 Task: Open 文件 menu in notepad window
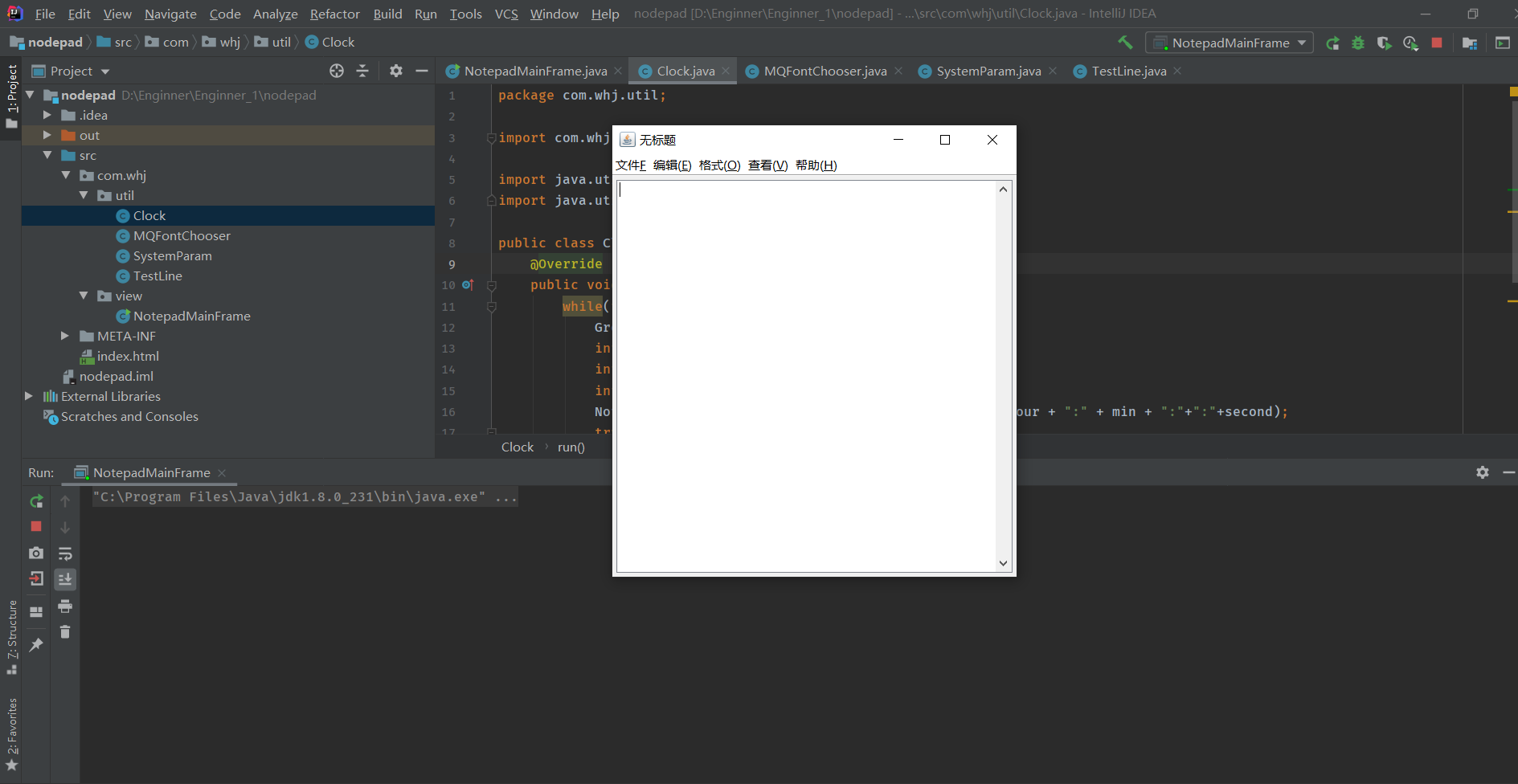coord(631,165)
